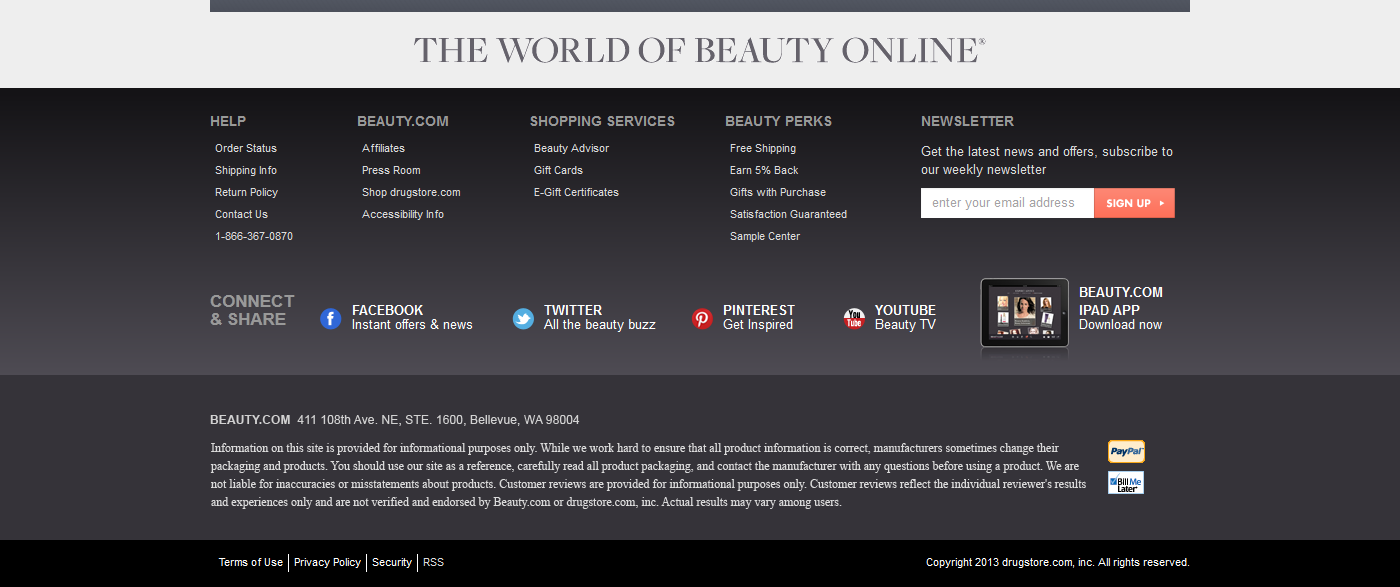Open E-Gift Certificates link

(x=576, y=192)
